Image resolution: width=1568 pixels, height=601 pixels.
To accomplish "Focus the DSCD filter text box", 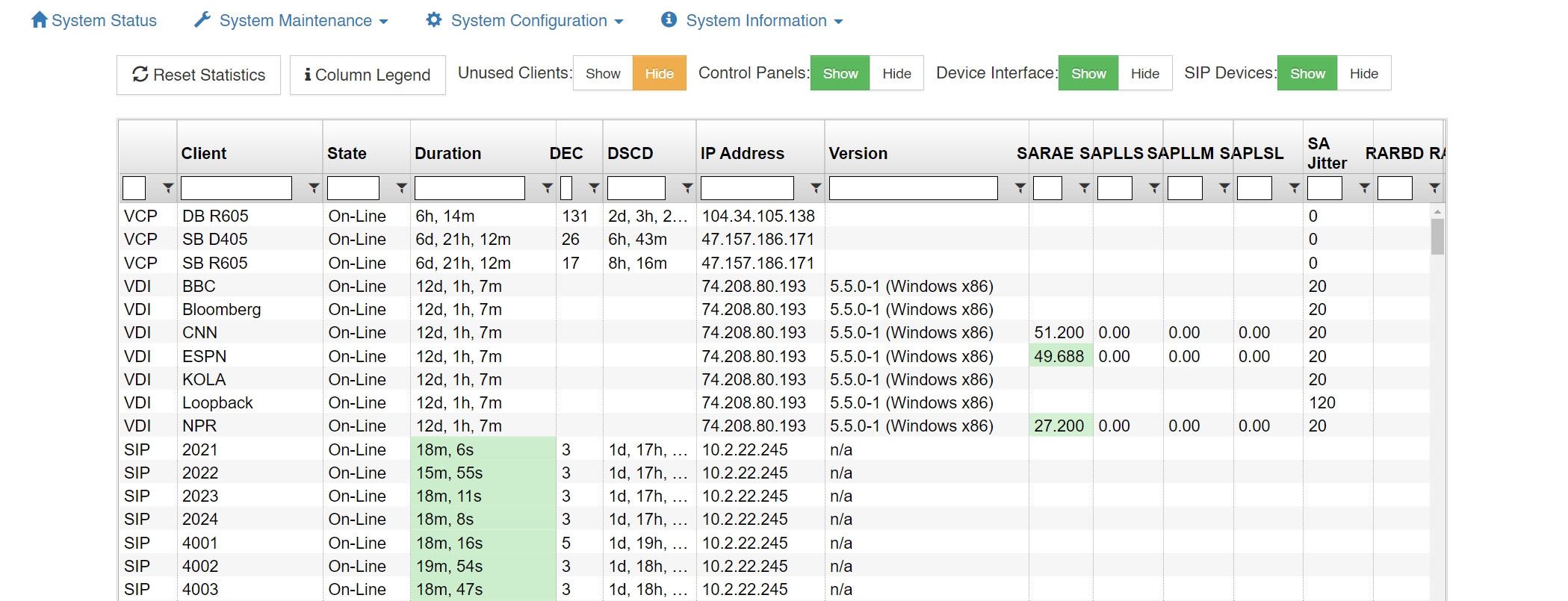I will (636, 188).
